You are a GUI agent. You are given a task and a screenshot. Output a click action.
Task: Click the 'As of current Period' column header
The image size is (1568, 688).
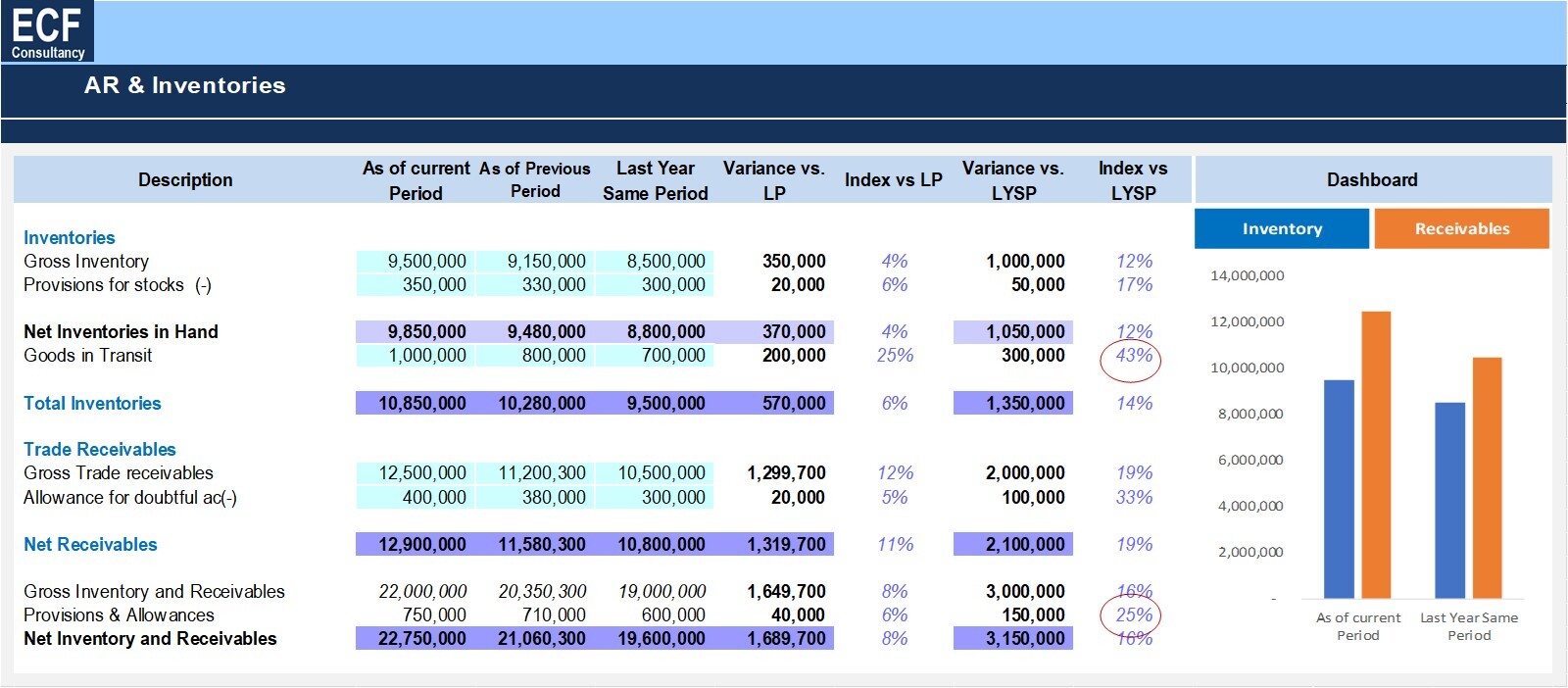416,180
